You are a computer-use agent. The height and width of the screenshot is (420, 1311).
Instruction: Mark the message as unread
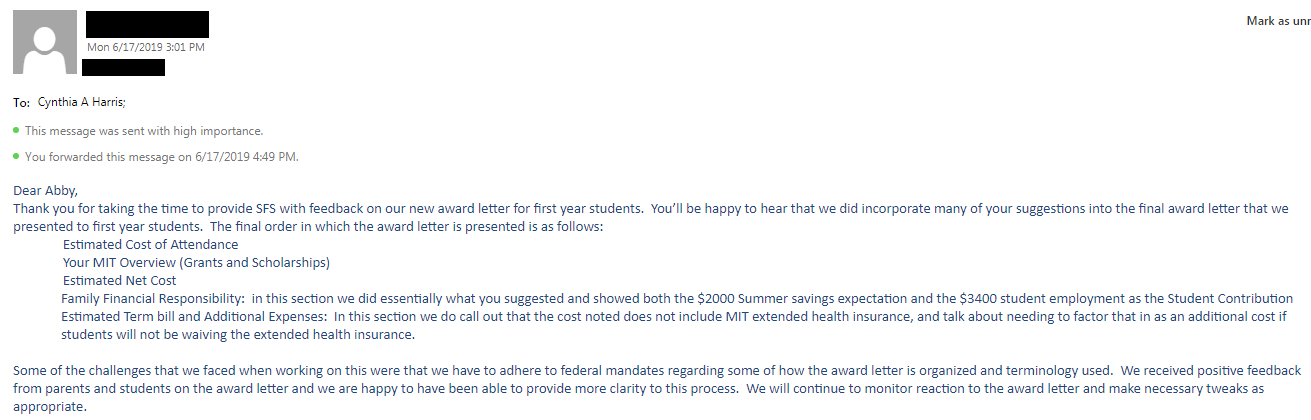click(x=1278, y=21)
